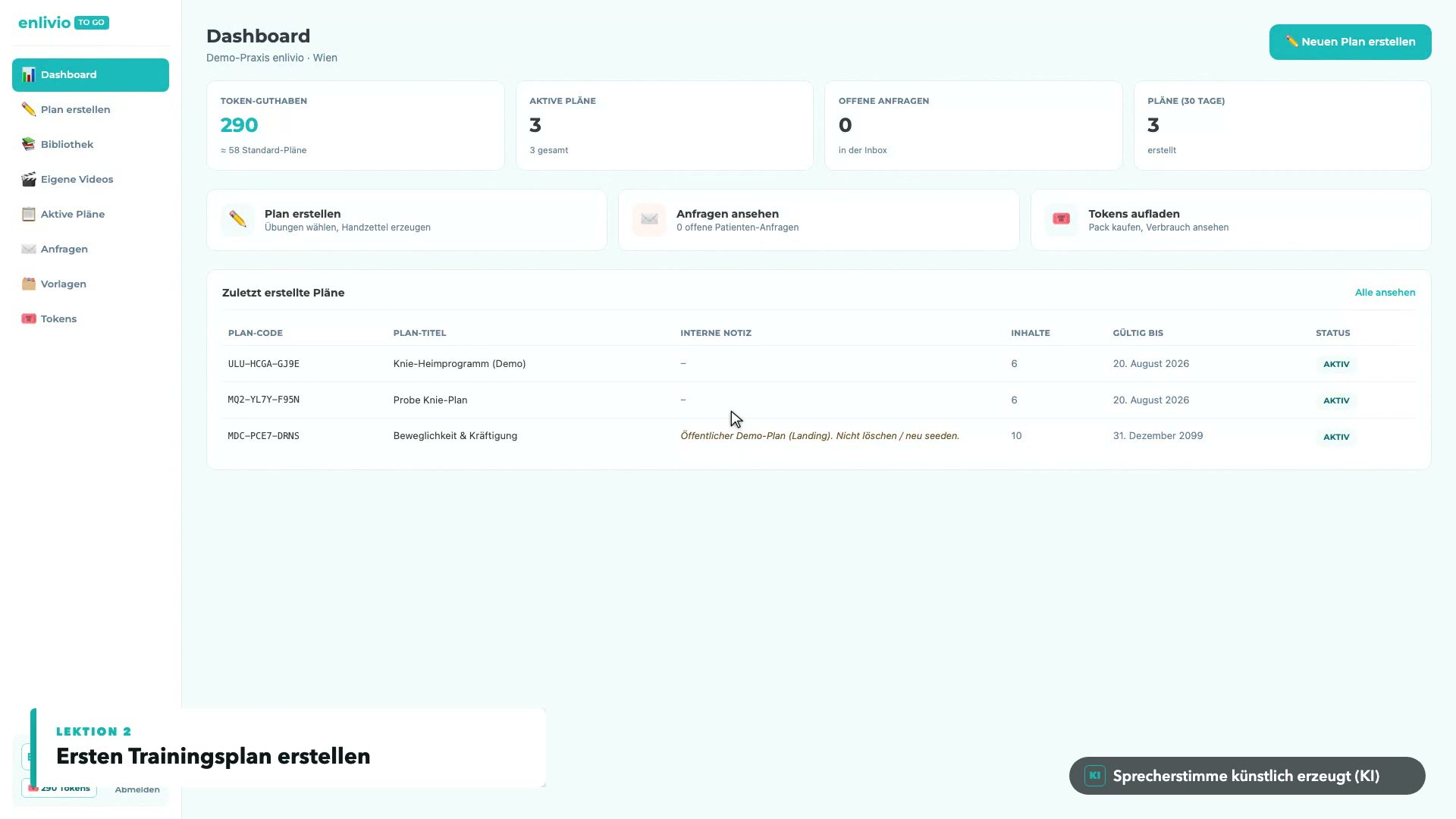Viewport: 1456px width, 819px height.
Task: Open Aktive Pläne in the sidebar
Action: (90, 214)
